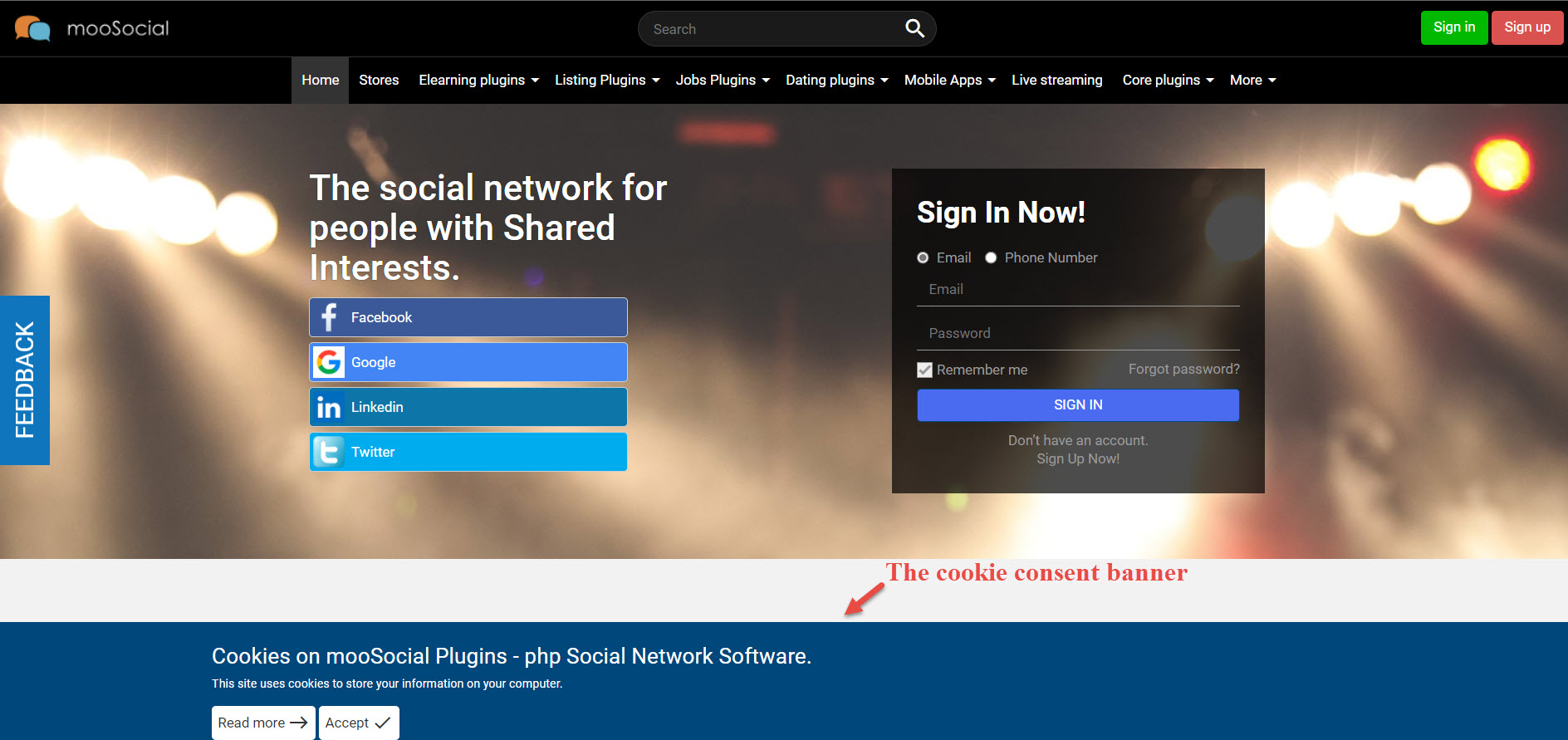This screenshot has width=1568, height=740.
Task: Click the mooSocial brand name text
Action: [118, 28]
